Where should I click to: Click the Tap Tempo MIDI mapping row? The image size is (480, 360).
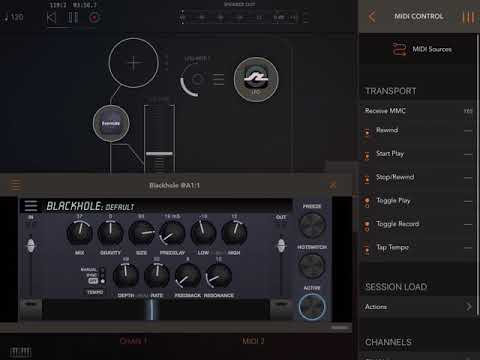point(418,248)
